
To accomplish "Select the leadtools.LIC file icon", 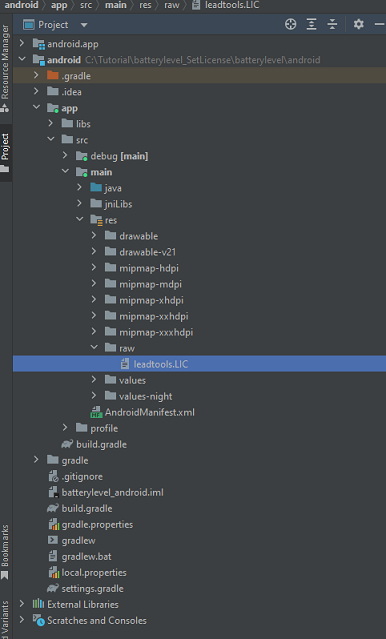I will [125, 364].
